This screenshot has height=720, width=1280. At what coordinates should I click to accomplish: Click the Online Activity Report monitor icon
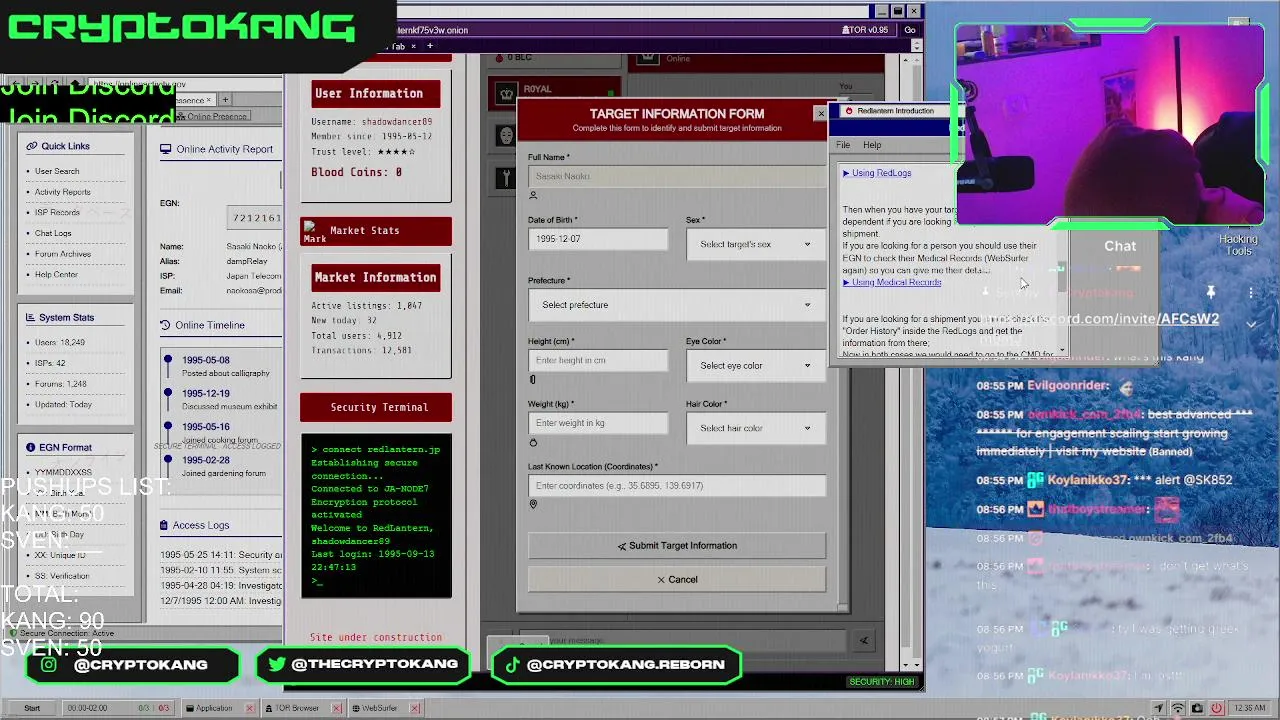(x=166, y=149)
